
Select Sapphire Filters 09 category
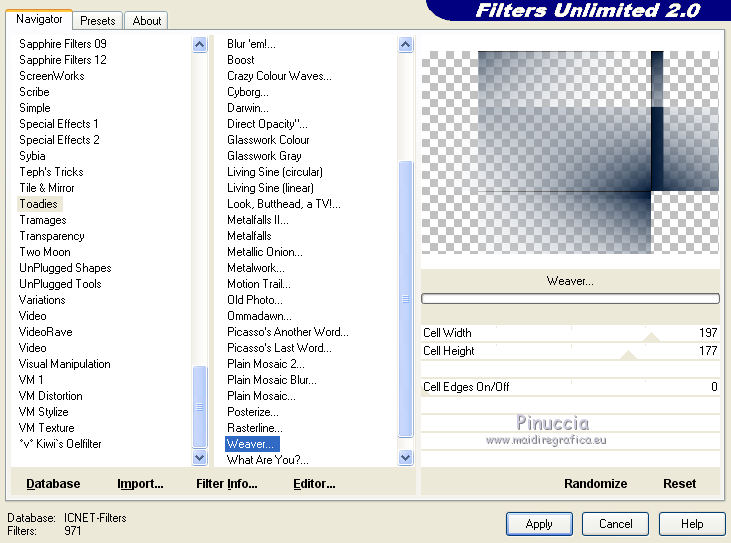[63, 44]
